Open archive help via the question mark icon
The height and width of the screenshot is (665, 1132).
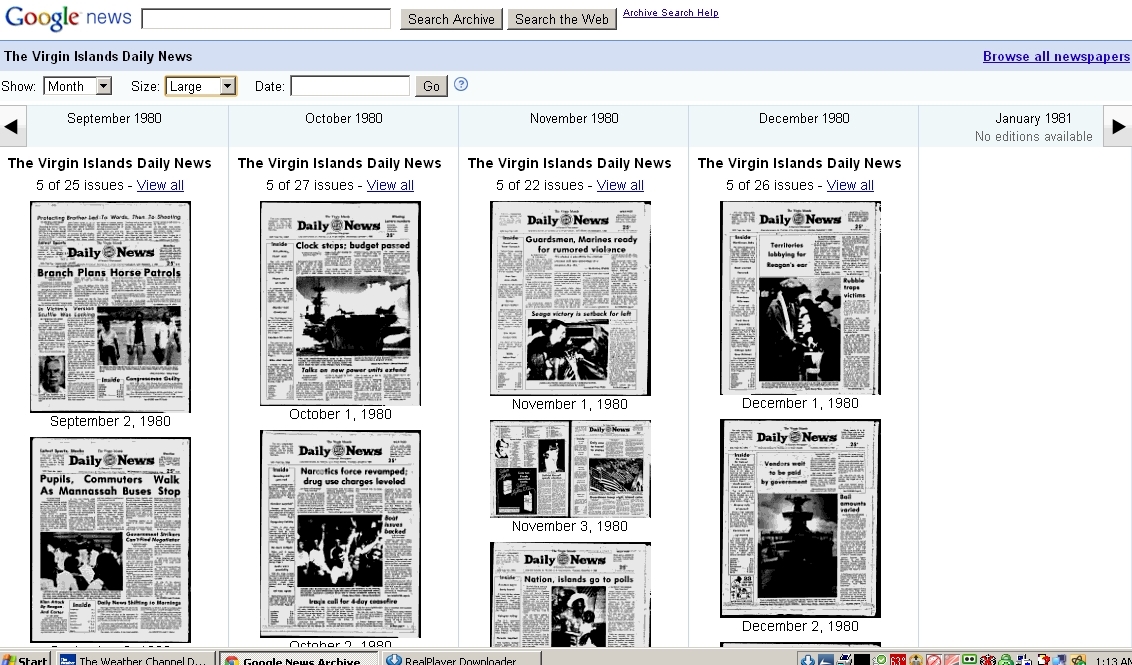point(461,86)
